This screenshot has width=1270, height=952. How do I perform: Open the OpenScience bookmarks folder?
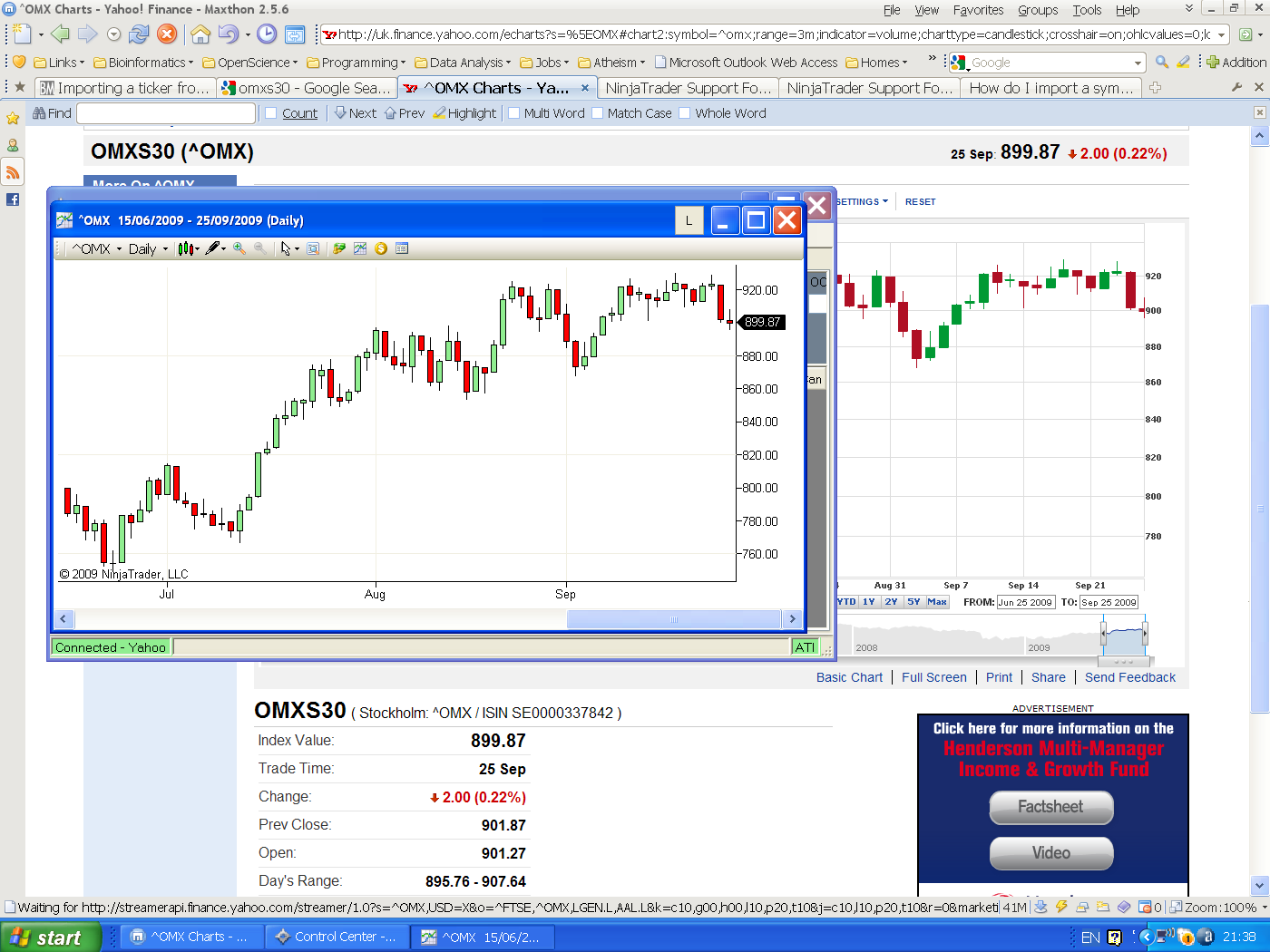(x=250, y=63)
